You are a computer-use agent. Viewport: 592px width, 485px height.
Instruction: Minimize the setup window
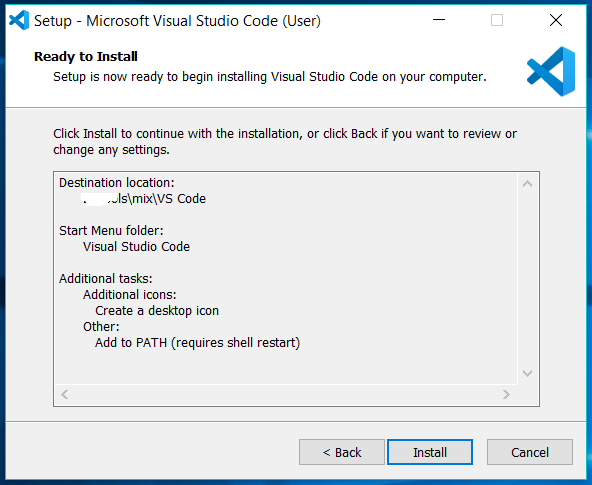(x=439, y=20)
